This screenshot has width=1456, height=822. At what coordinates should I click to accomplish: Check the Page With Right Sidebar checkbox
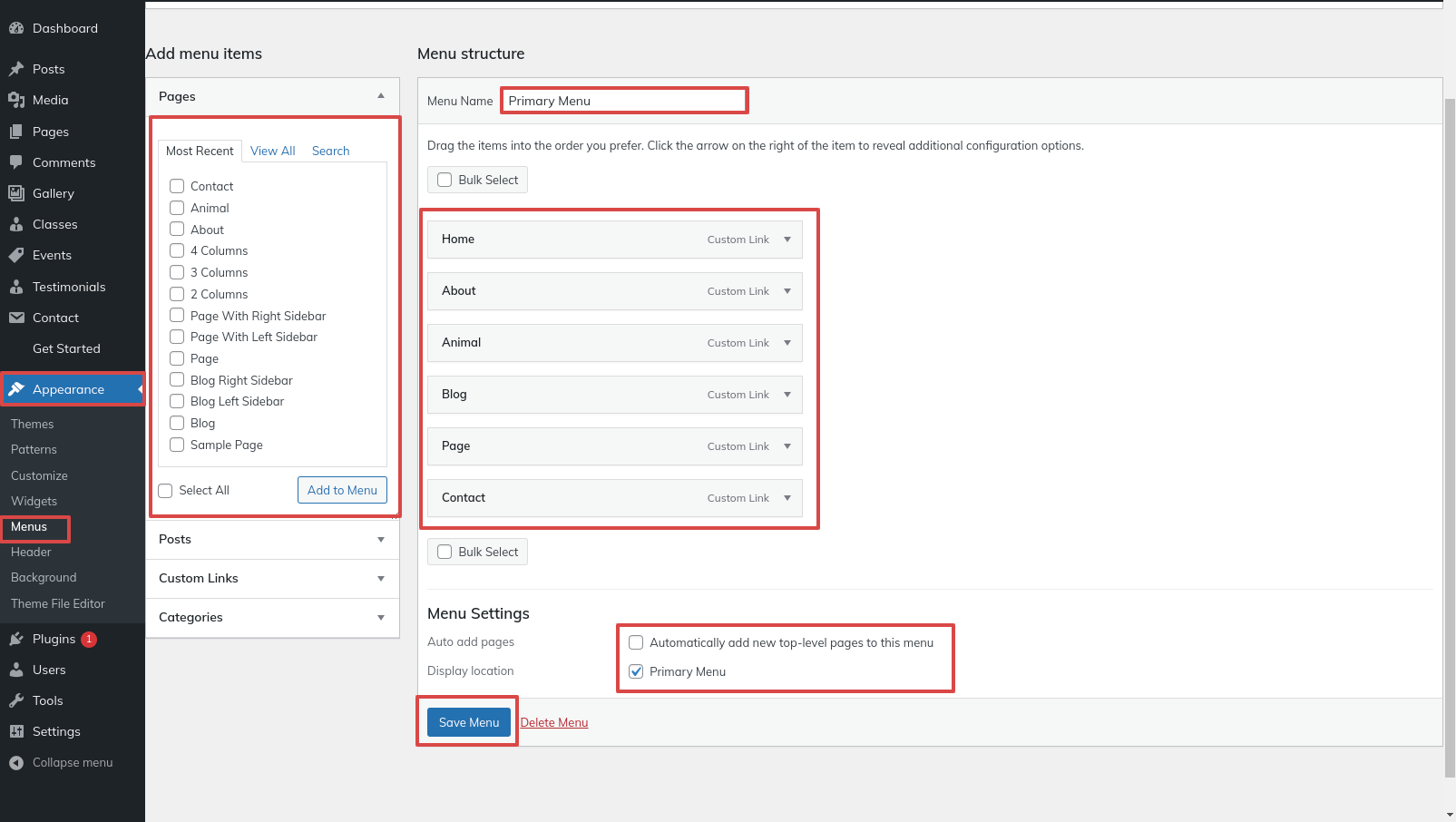coord(177,316)
